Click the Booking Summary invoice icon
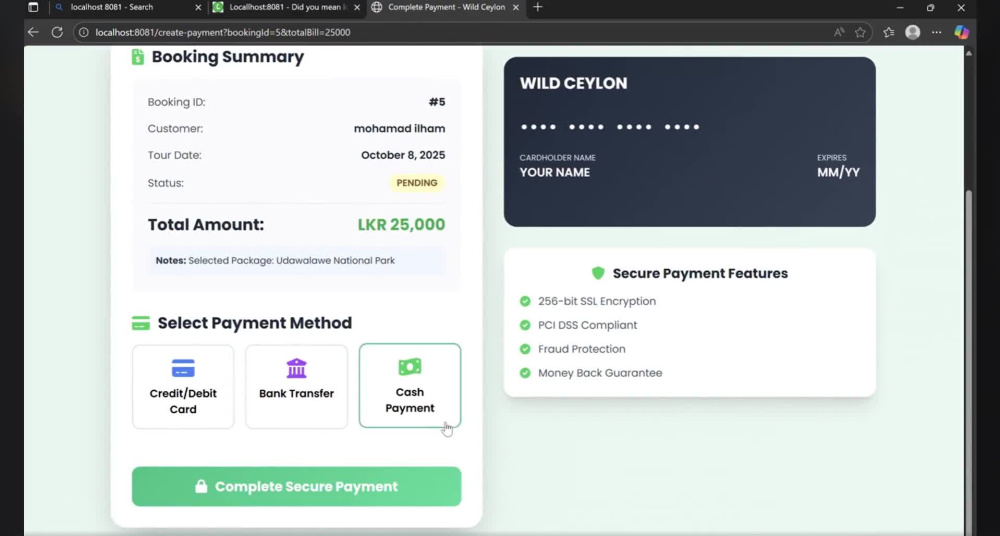The width and height of the screenshot is (1000, 536). click(138, 57)
